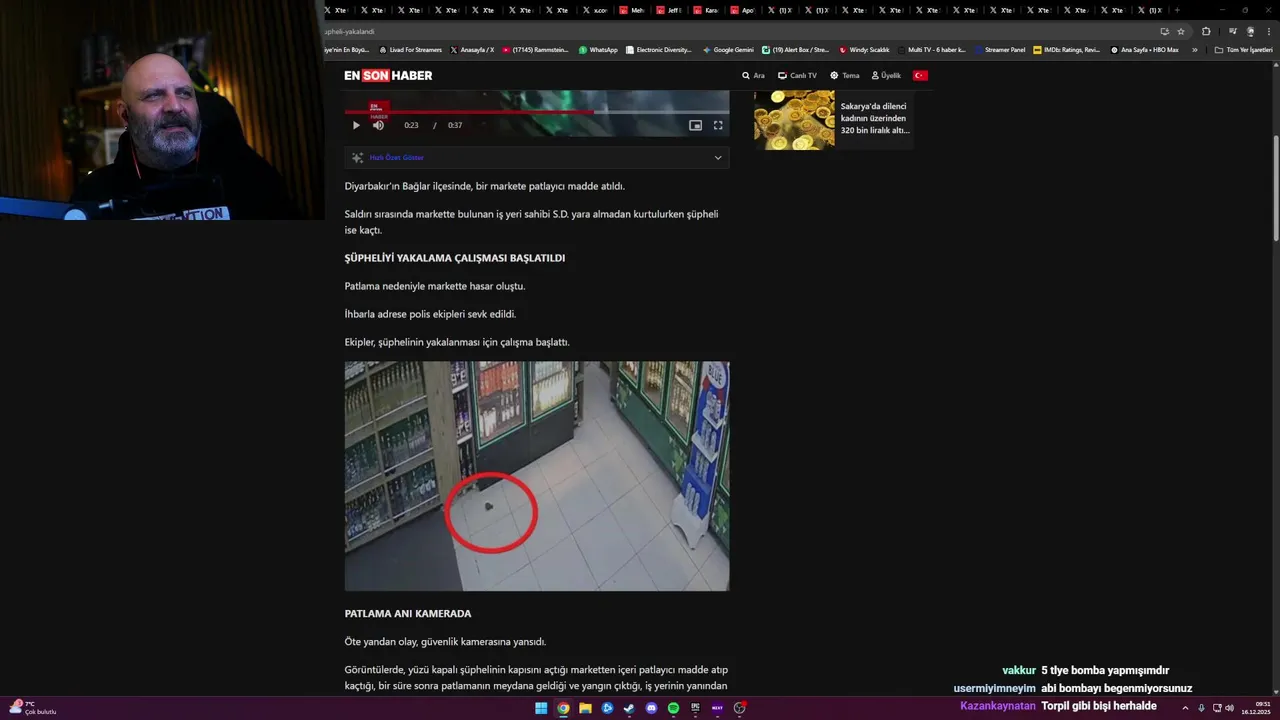This screenshot has width=1280, height=720.
Task: Open the WhatsApp bookmark
Action: tap(598, 49)
